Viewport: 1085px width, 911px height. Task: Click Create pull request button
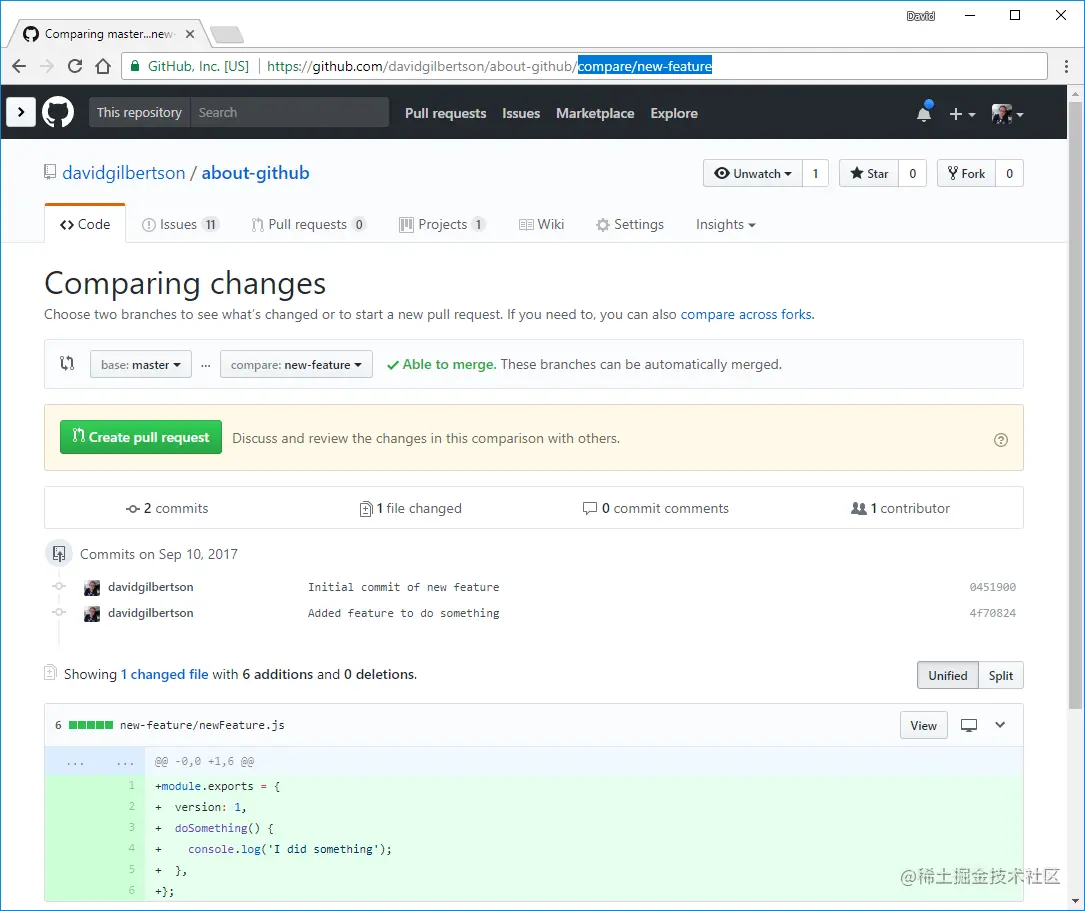pos(141,437)
